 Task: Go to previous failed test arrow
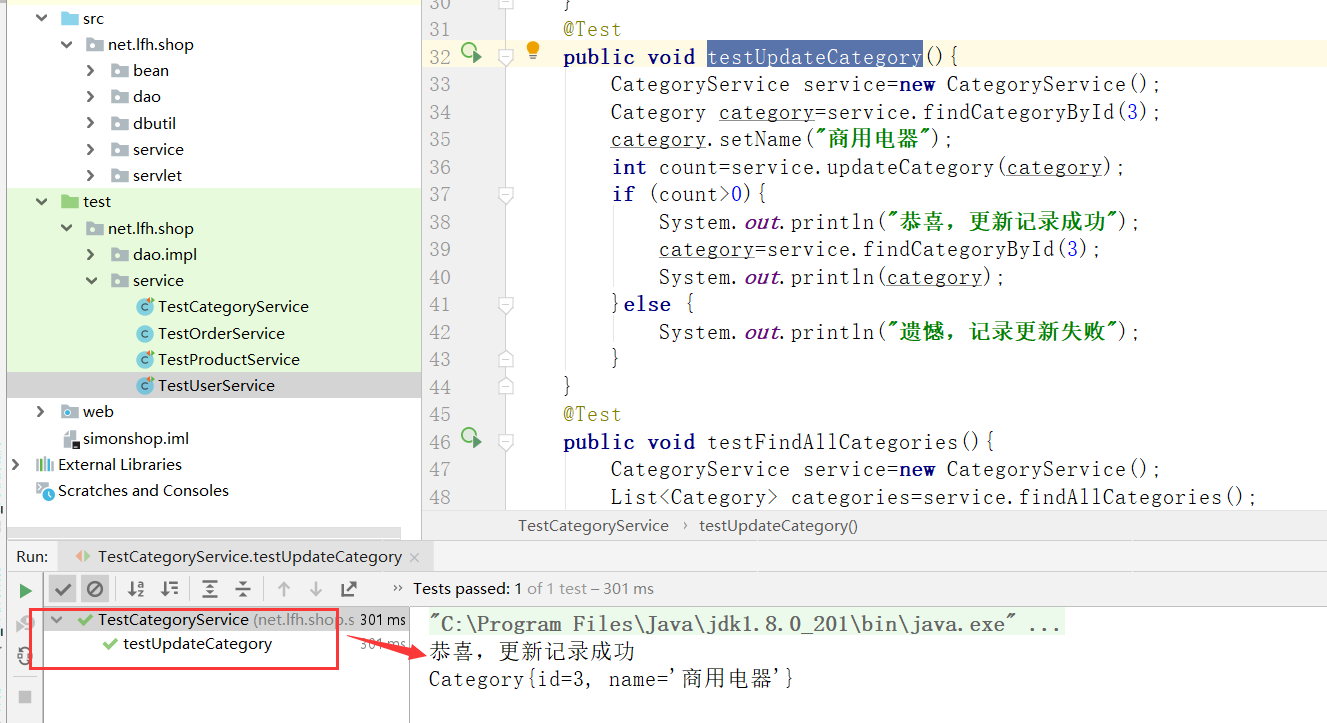point(284,590)
